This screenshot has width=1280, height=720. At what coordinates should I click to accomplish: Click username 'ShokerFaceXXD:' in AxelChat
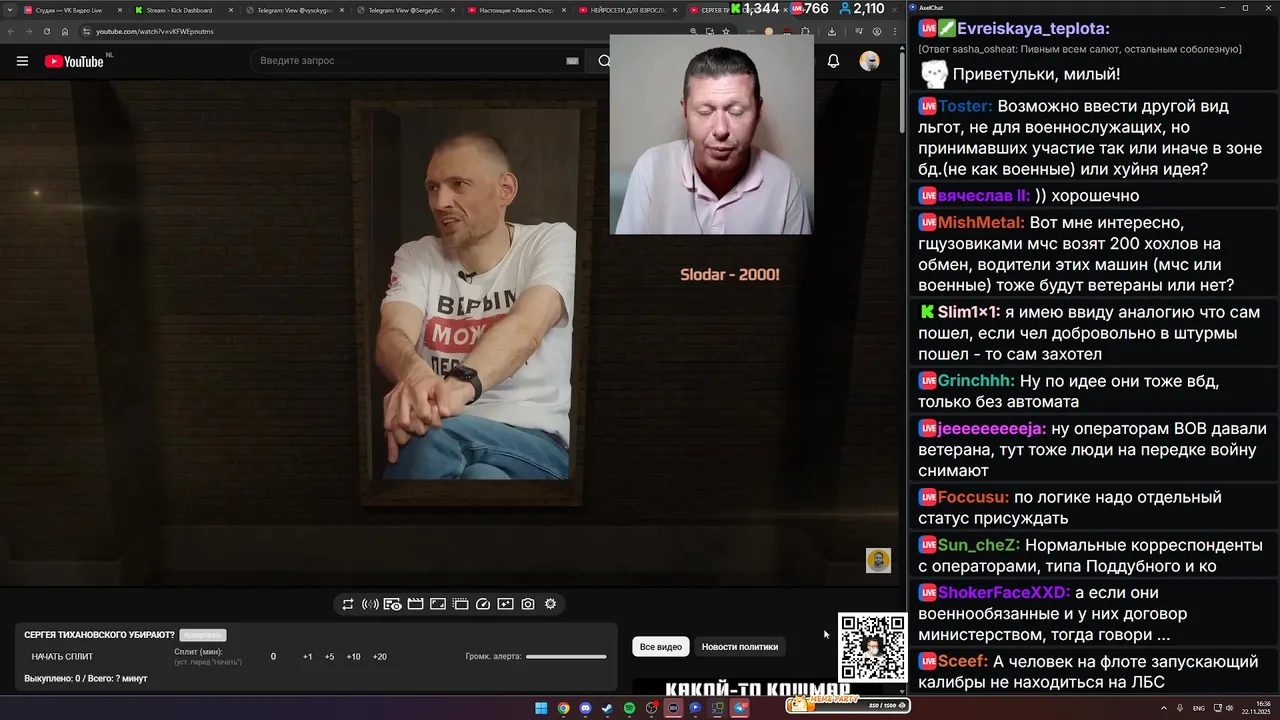pyautogui.click(x=1004, y=592)
